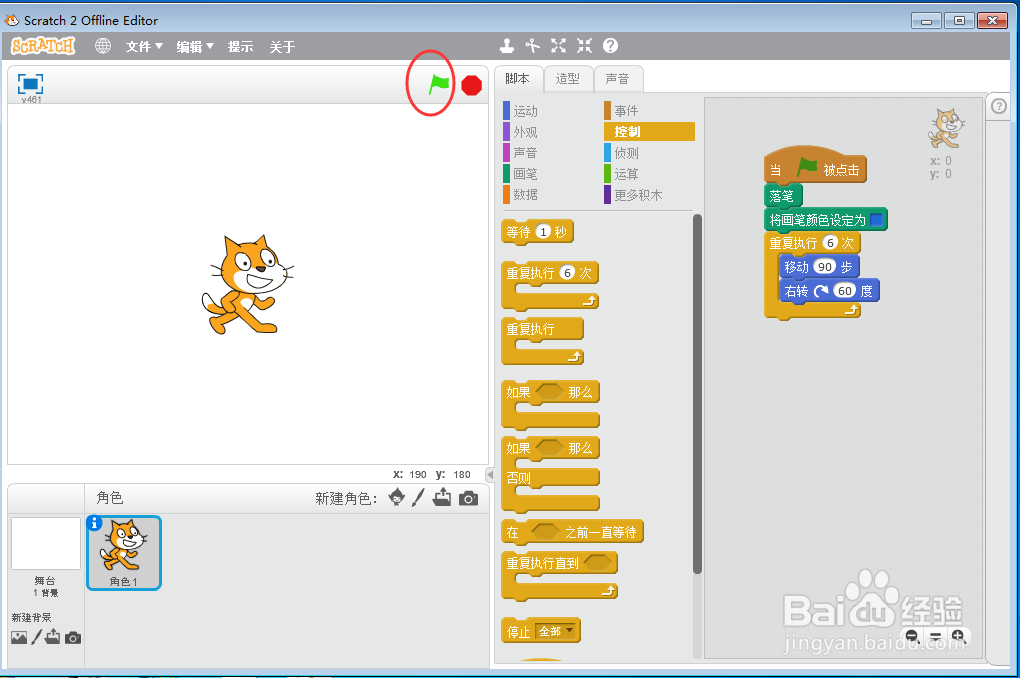Select the 事件 block category
Screen dimensions: 1020x678
coord(626,111)
